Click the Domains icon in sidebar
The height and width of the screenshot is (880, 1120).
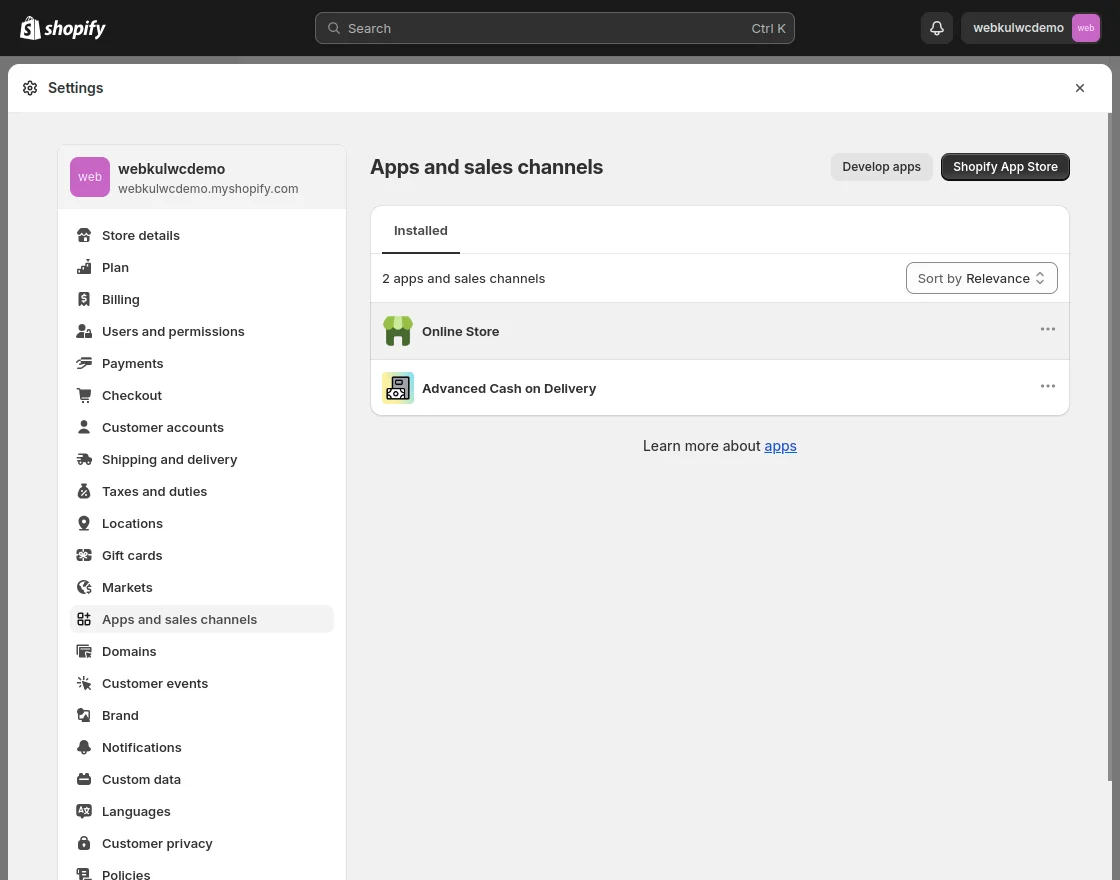tap(84, 651)
